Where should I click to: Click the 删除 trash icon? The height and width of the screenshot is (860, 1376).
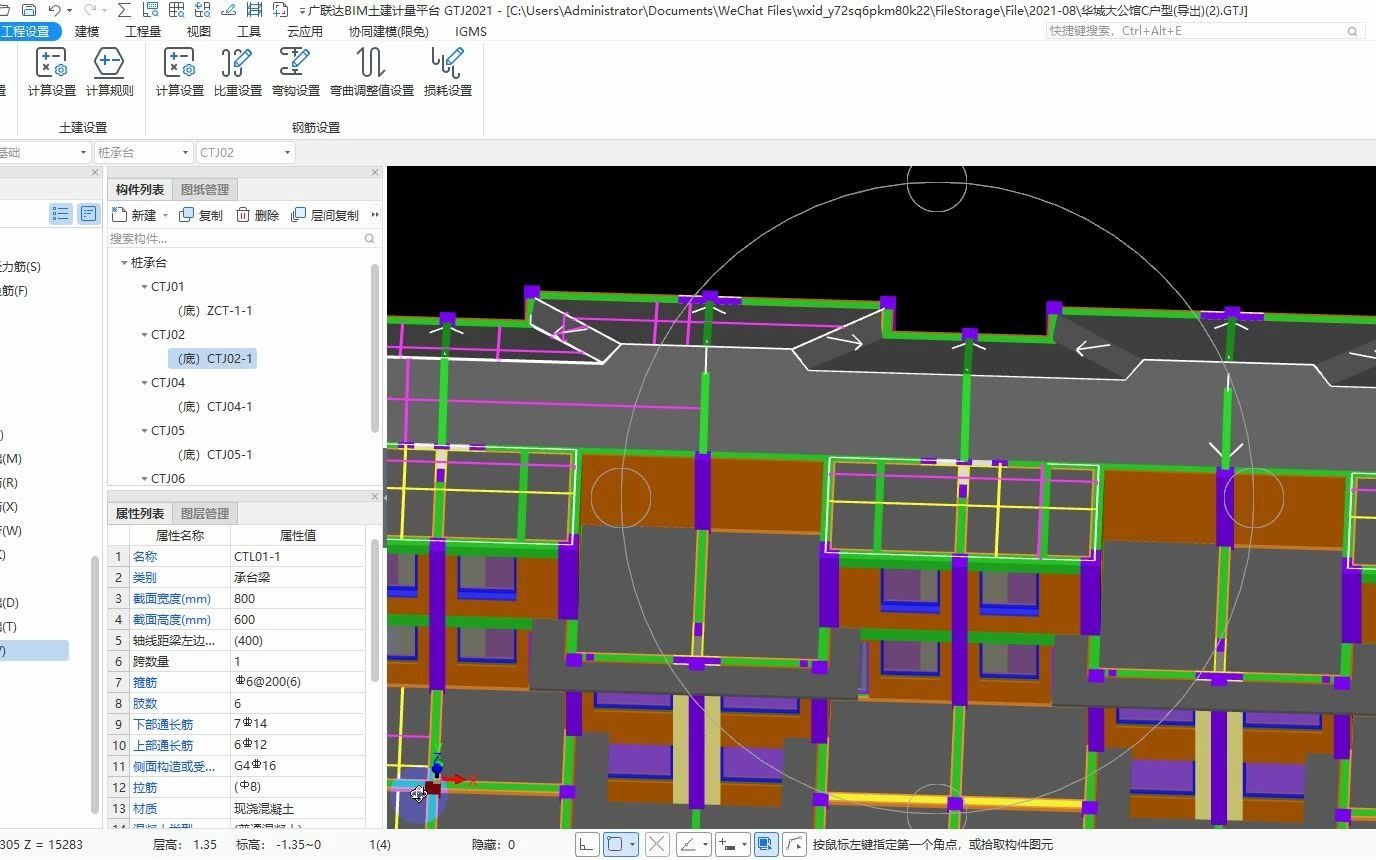243,215
